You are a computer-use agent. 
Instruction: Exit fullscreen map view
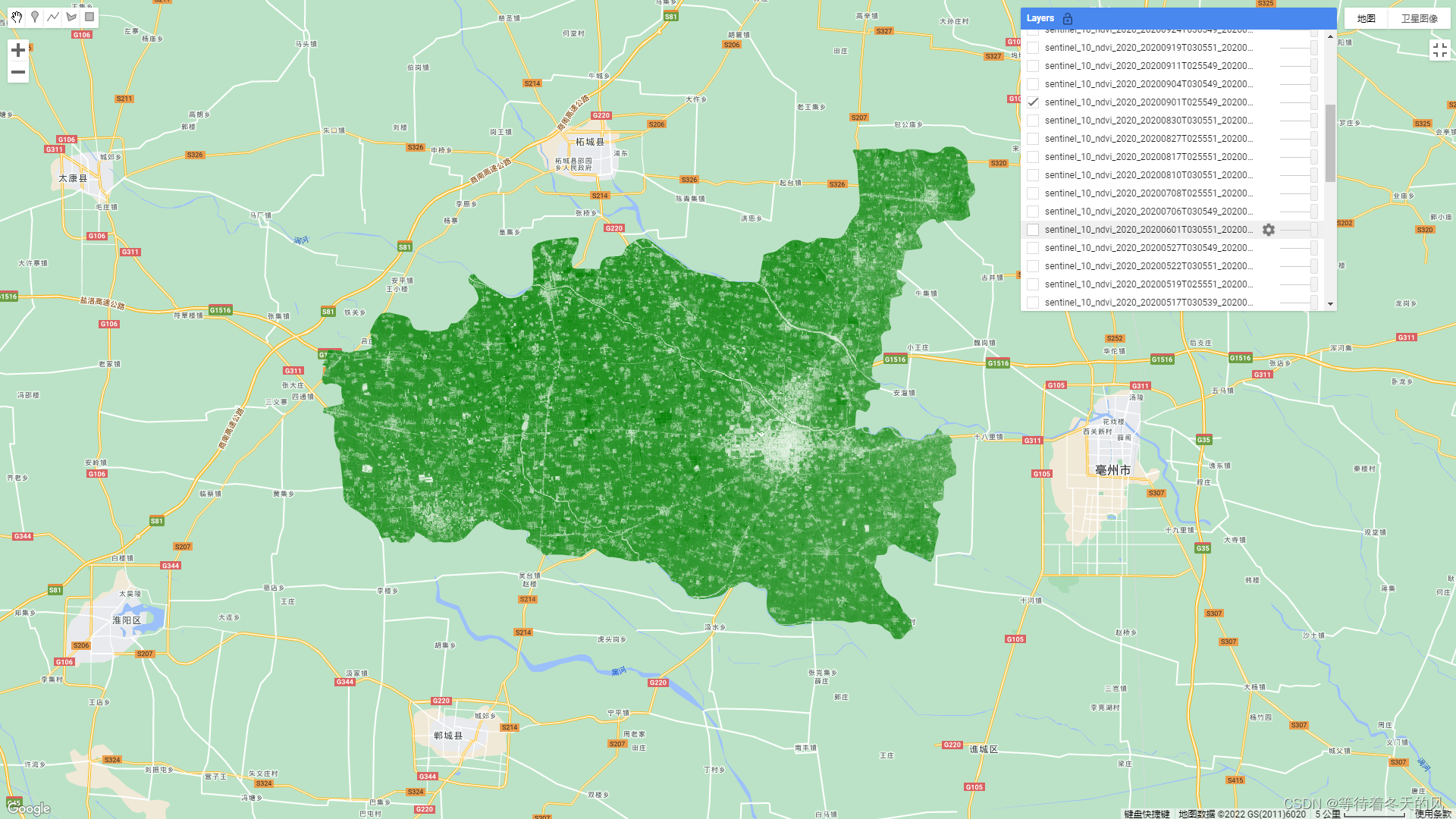click(x=1439, y=50)
